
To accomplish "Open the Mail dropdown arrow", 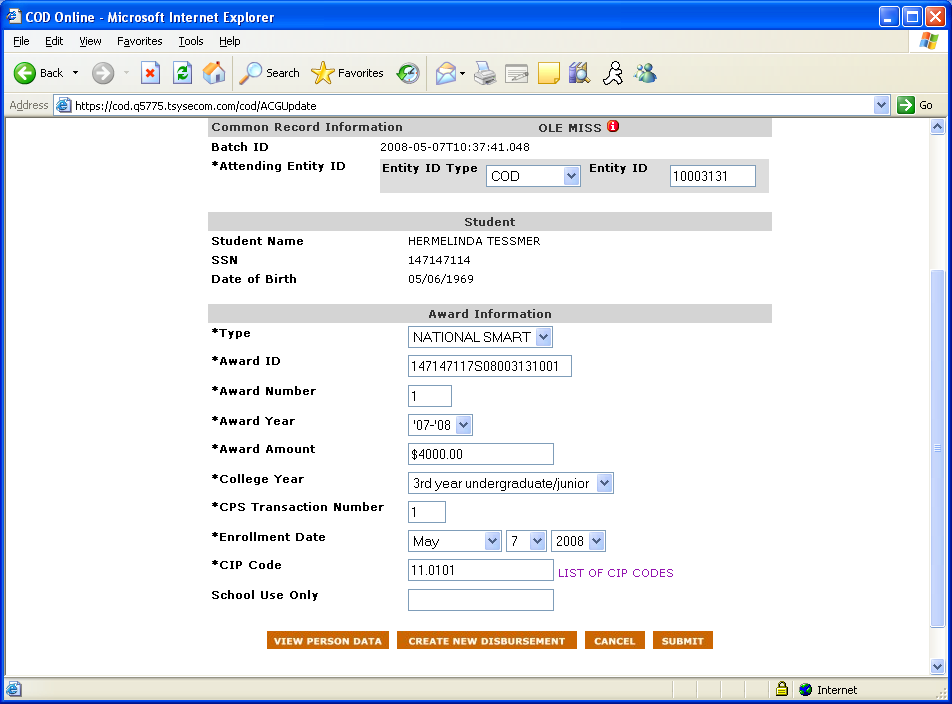I will (x=463, y=73).
